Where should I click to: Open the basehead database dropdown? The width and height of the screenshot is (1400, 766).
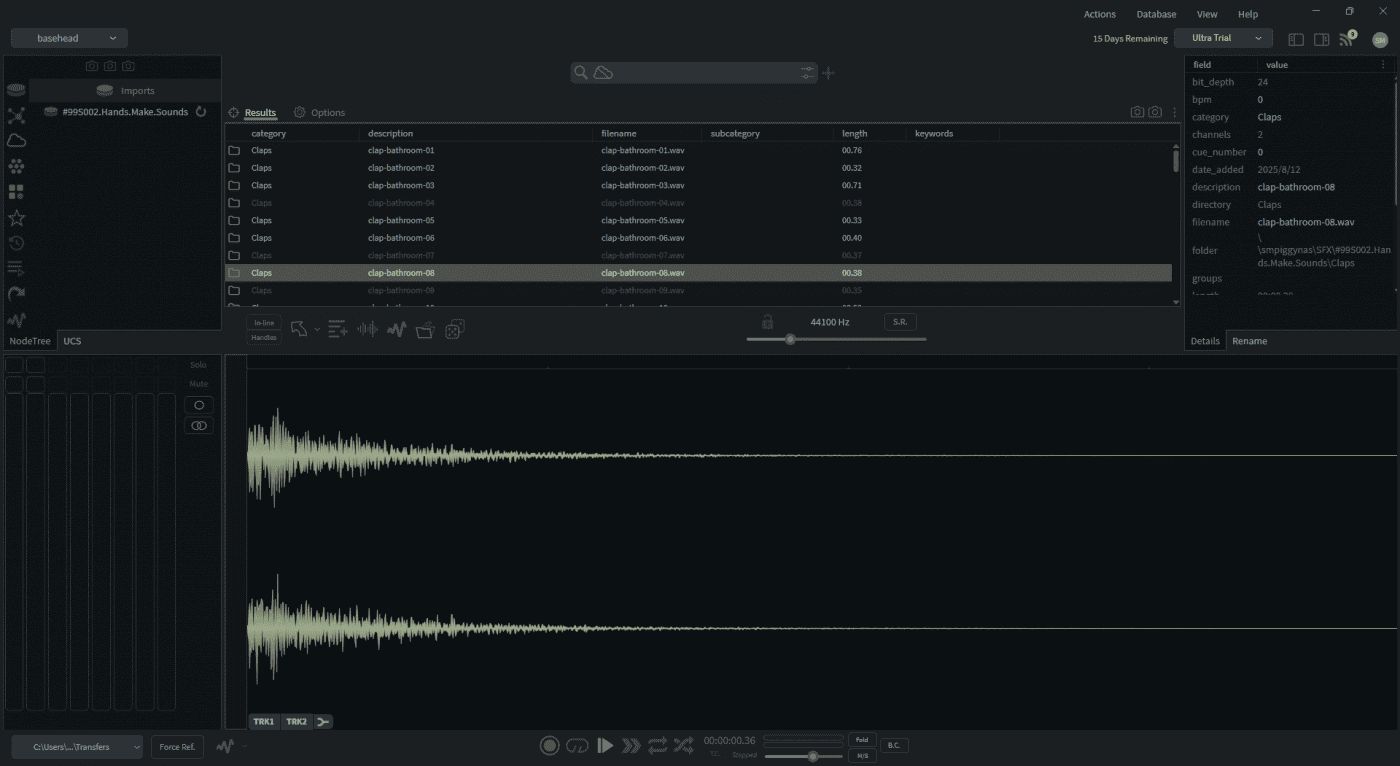coord(69,38)
